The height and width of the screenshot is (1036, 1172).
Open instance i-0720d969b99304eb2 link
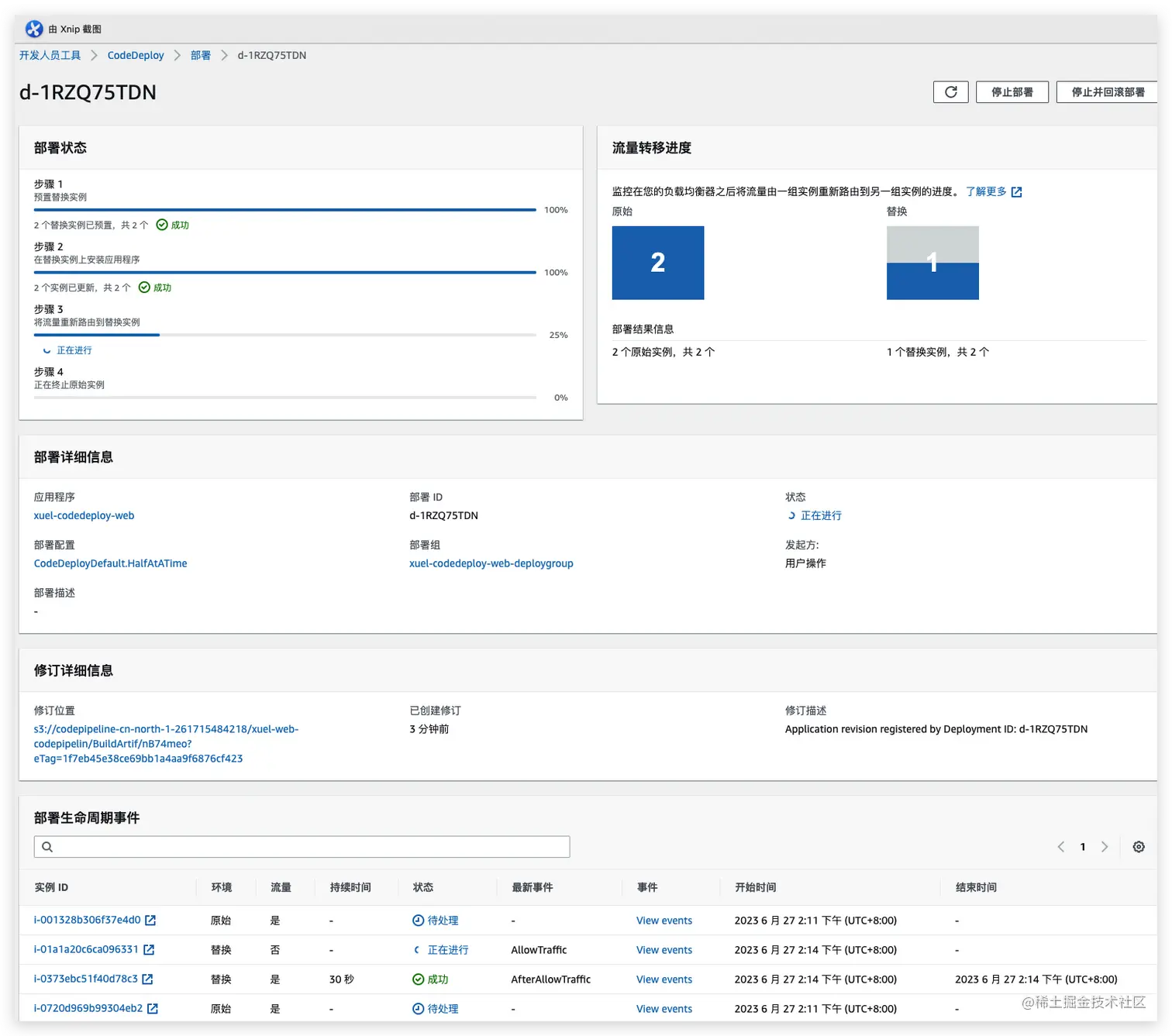pos(88,1009)
